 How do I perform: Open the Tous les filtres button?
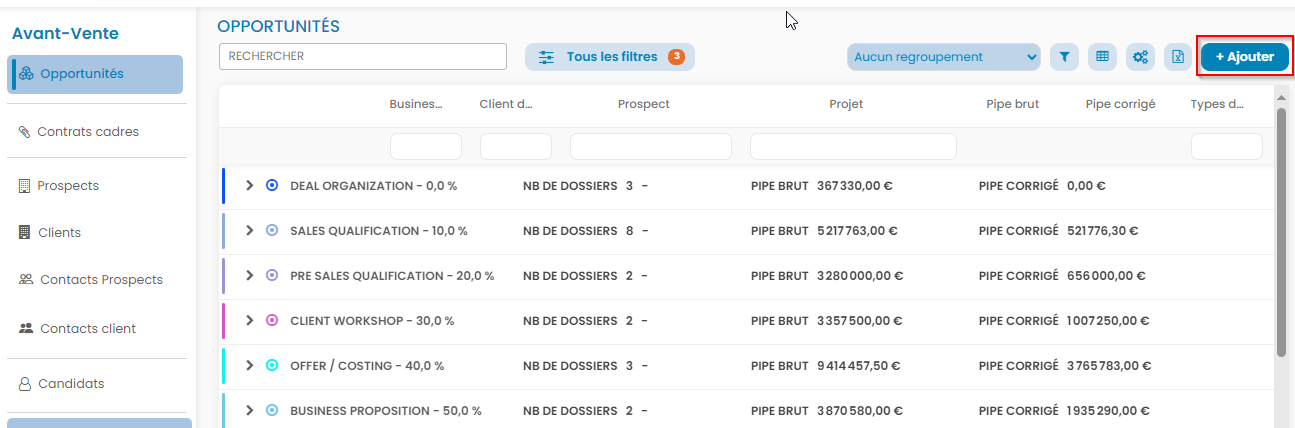click(x=610, y=57)
